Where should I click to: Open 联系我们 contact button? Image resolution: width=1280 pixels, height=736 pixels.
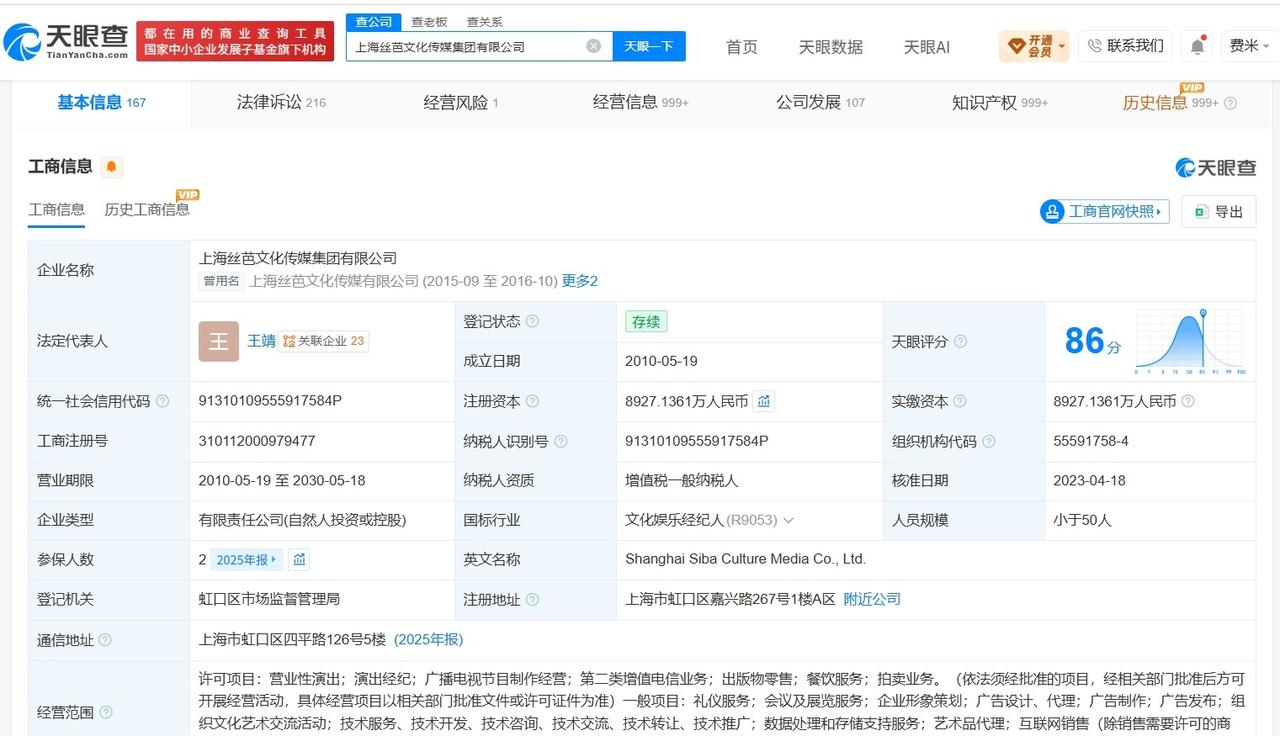point(1125,46)
